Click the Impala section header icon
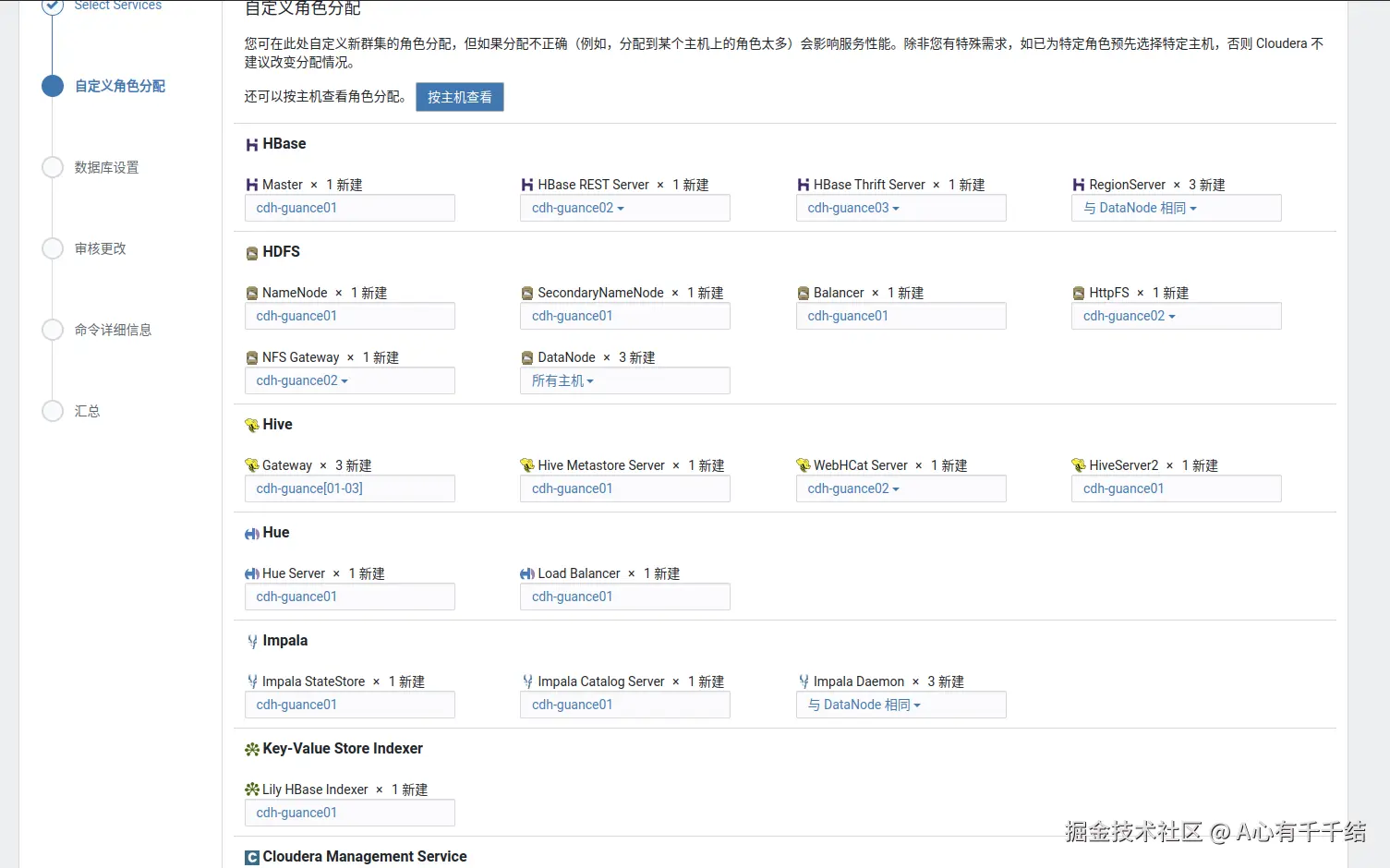 click(252, 642)
